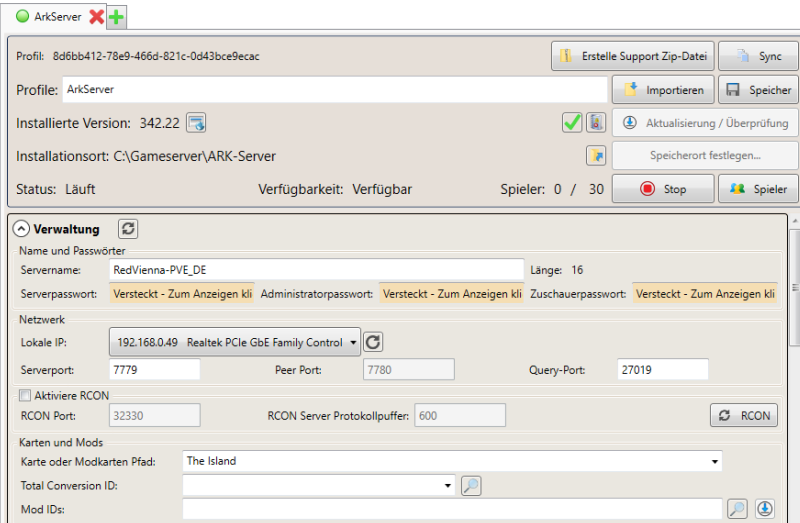Viewport: 800px width, 523px height.
Task: Save profile with Speicher button
Action: [758, 90]
